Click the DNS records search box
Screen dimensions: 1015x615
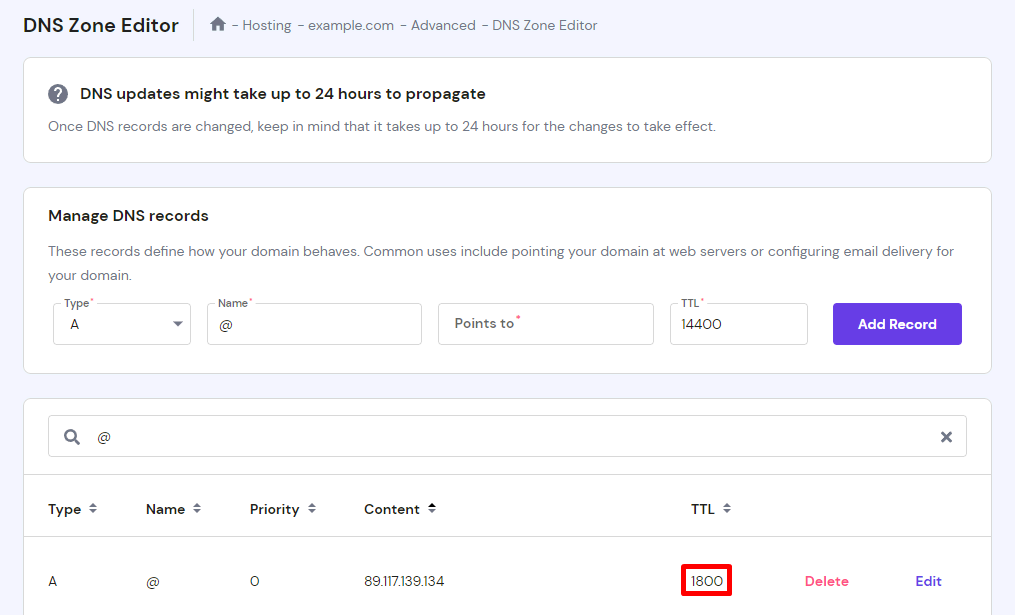507,436
